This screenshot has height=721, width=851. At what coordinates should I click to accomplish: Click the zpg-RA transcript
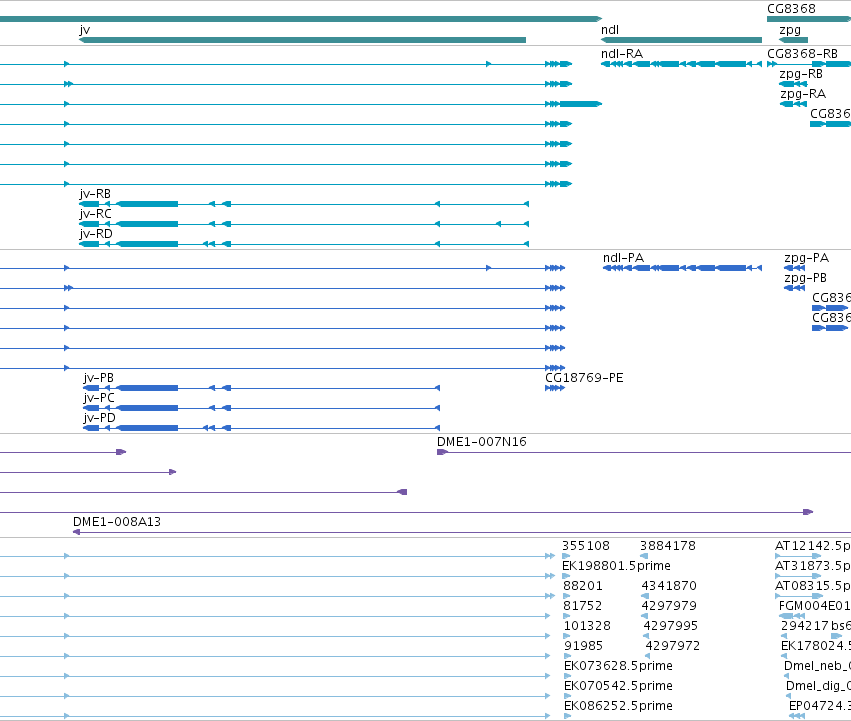(x=793, y=104)
